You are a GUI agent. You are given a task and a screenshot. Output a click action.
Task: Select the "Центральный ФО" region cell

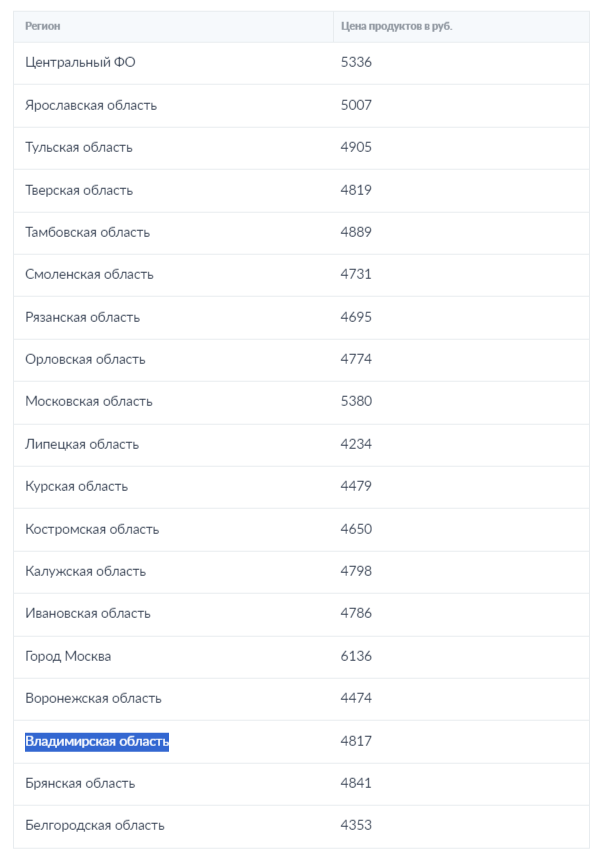click(x=80, y=63)
